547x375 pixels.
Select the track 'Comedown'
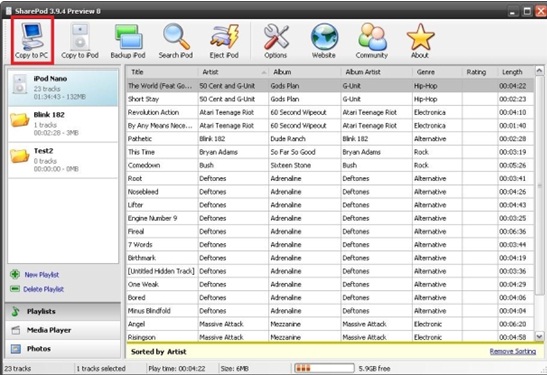(x=330, y=165)
